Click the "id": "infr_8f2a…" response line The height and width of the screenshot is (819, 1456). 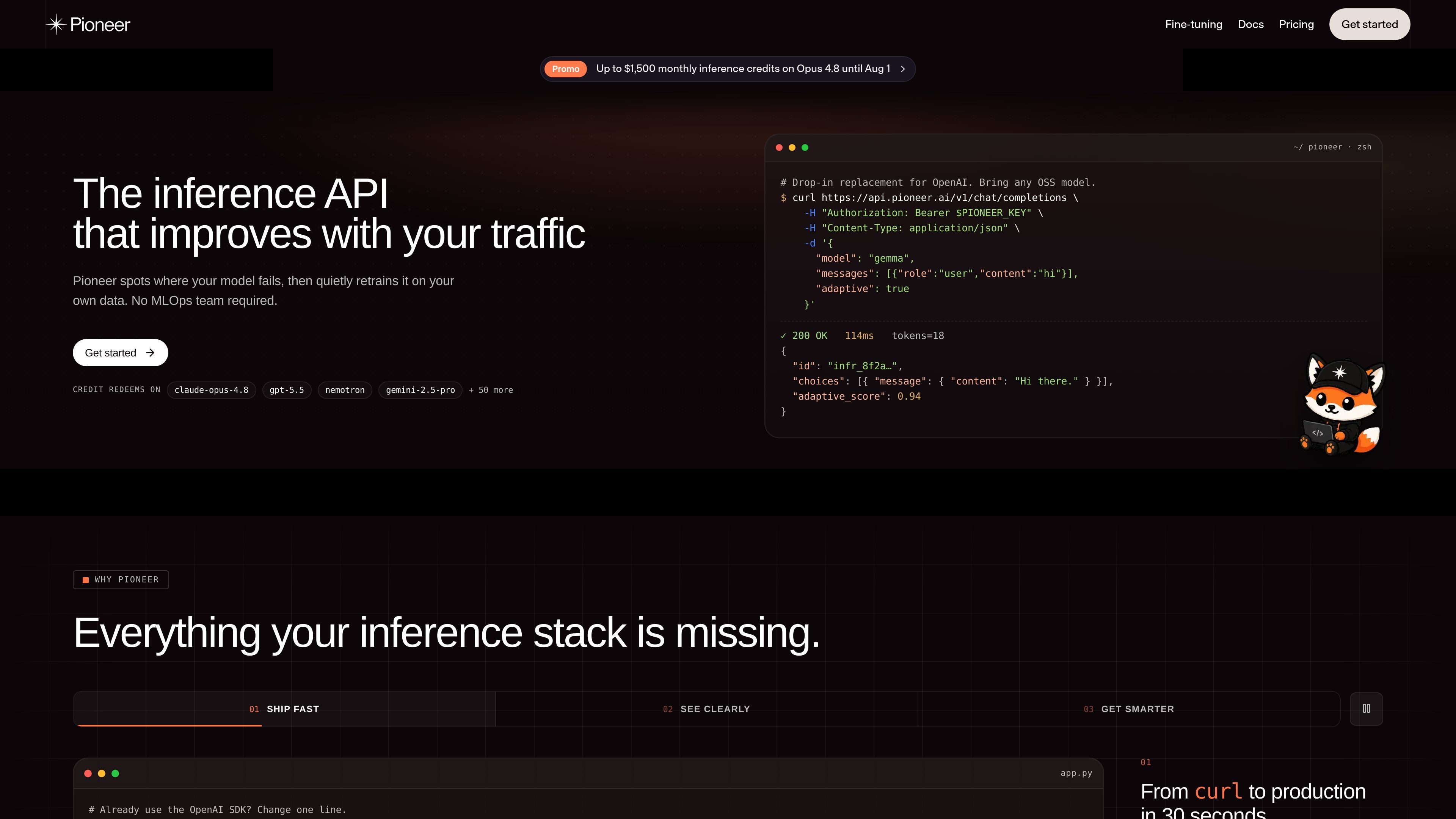847,366
